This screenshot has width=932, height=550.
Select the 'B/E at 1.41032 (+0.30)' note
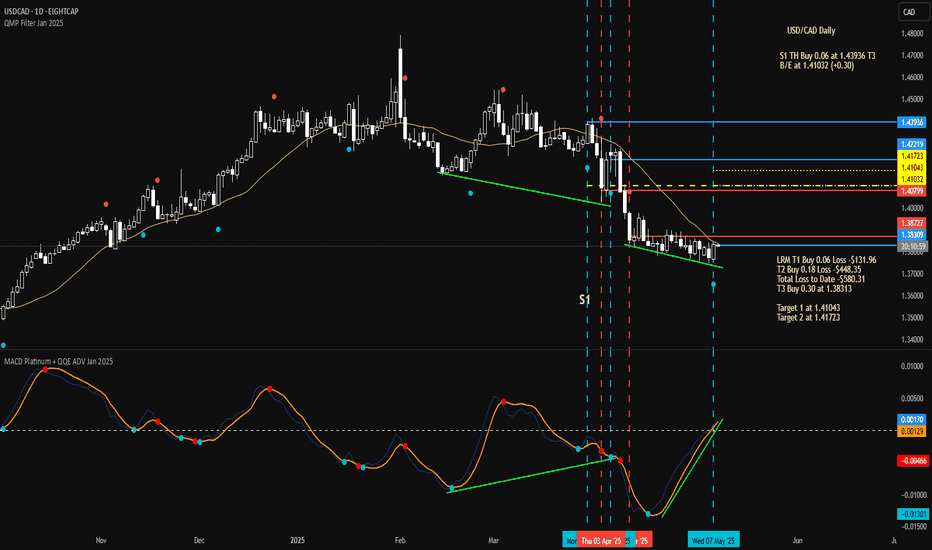click(817, 65)
